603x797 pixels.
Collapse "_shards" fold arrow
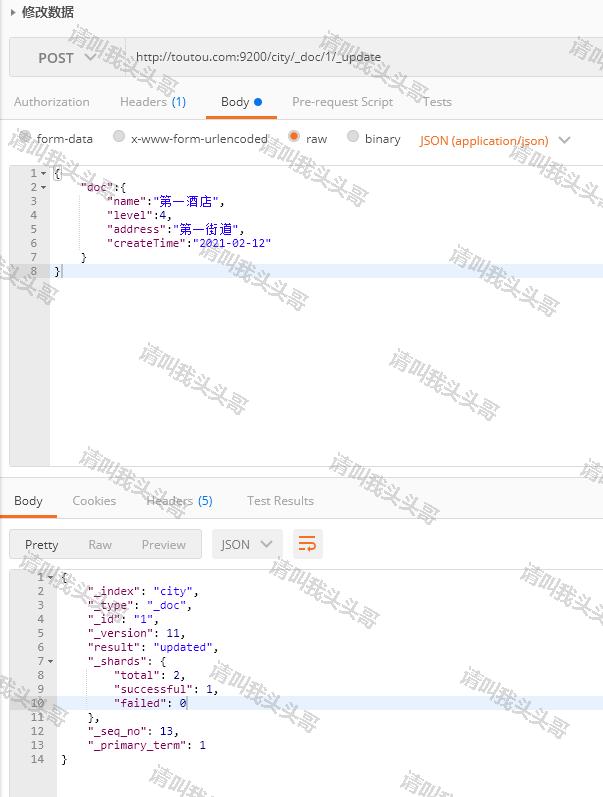[50, 661]
